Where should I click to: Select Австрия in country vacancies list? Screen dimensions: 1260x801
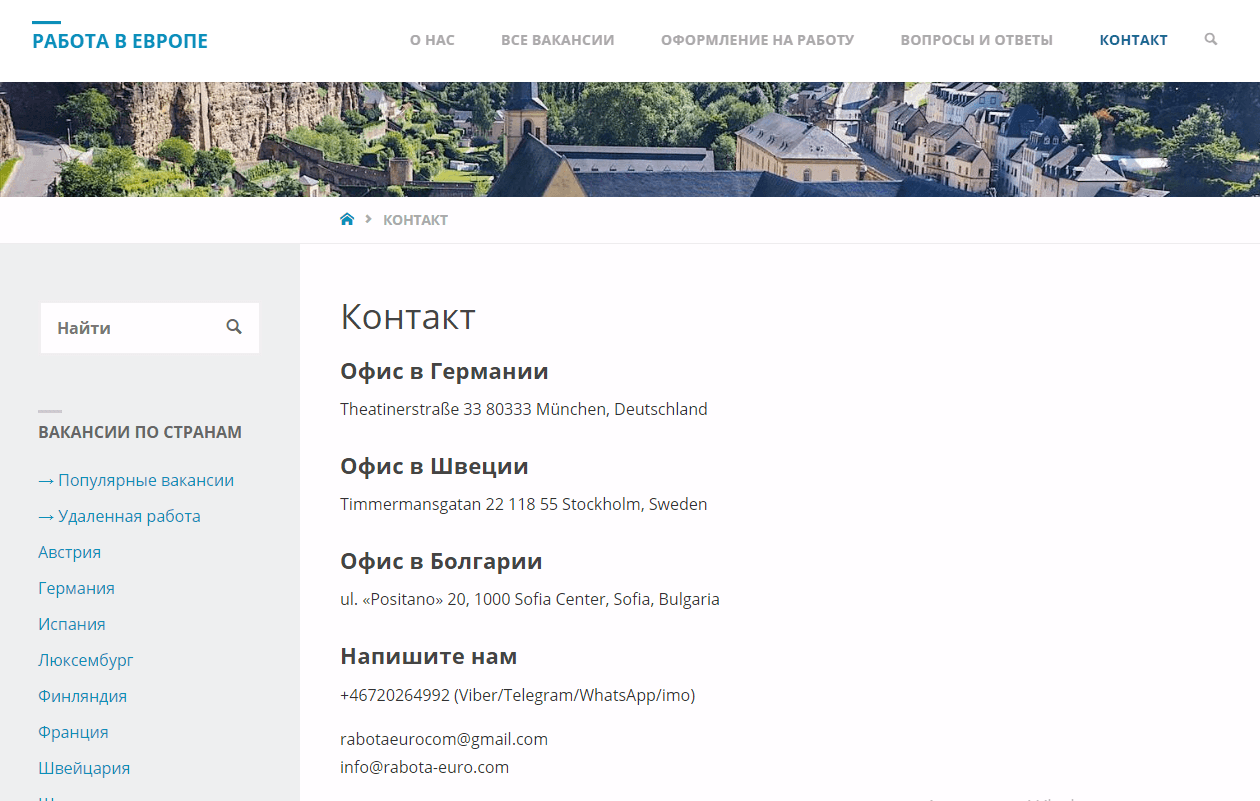tap(69, 552)
